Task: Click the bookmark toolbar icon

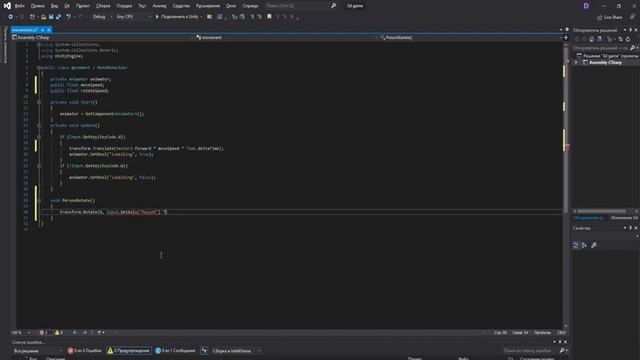Action: 269,17
